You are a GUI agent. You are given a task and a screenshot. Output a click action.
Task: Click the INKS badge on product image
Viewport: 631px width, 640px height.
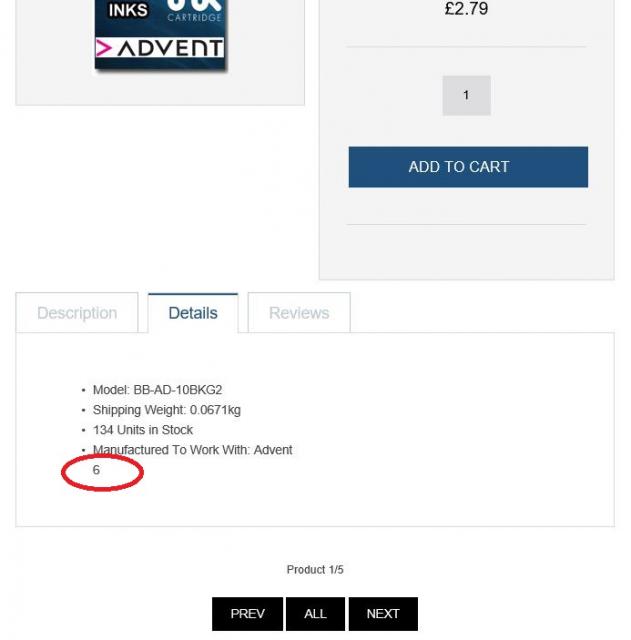coord(128,10)
